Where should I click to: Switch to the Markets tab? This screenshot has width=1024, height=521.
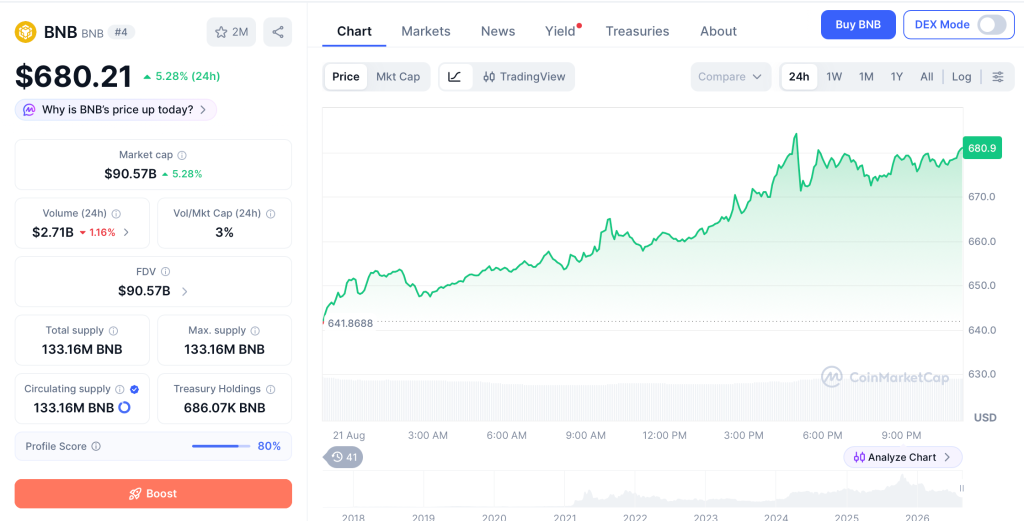[x=426, y=31]
